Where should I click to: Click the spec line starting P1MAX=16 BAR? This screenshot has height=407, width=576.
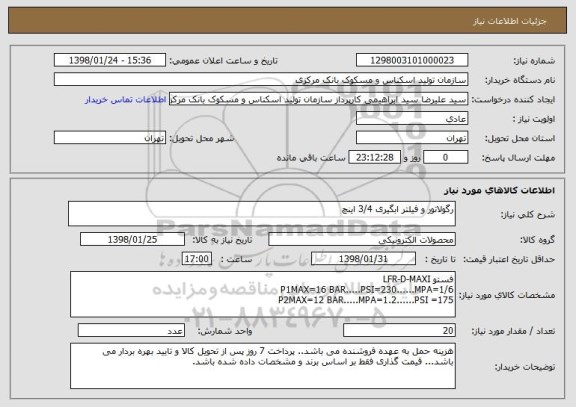(x=367, y=289)
